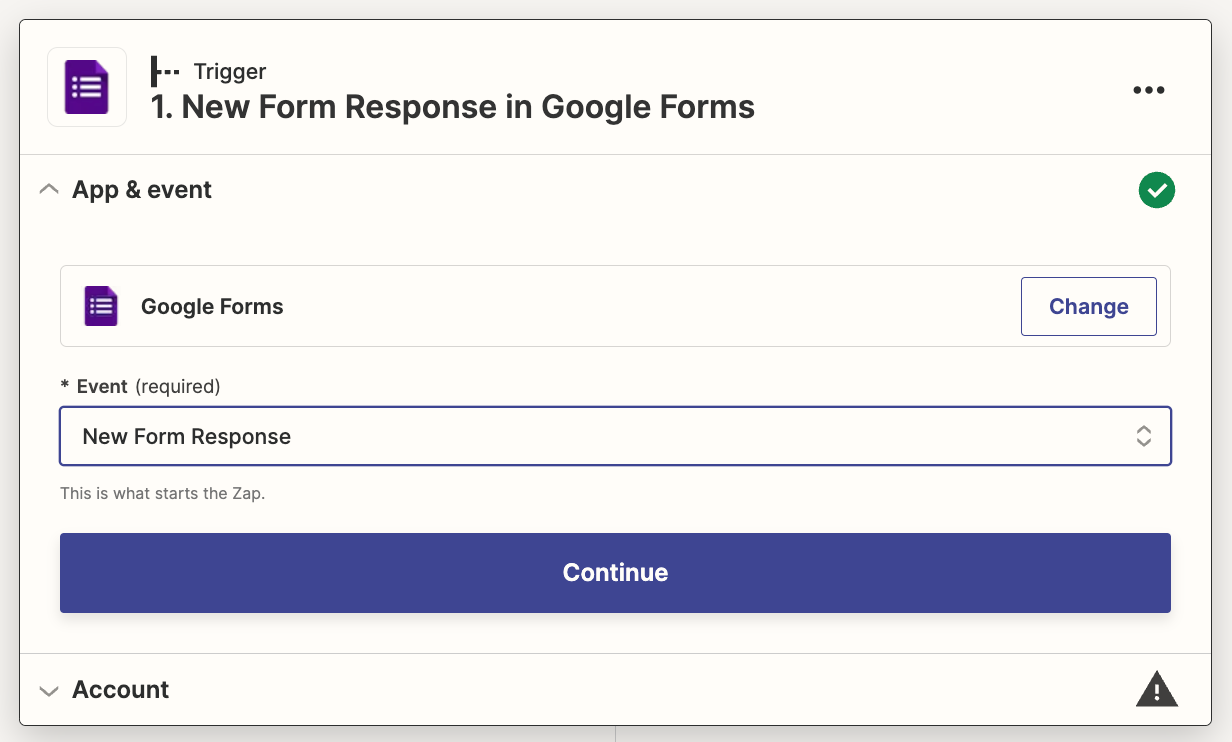Click the Event field label
Image resolution: width=1232 pixels, height=742 pixels.
102,386
